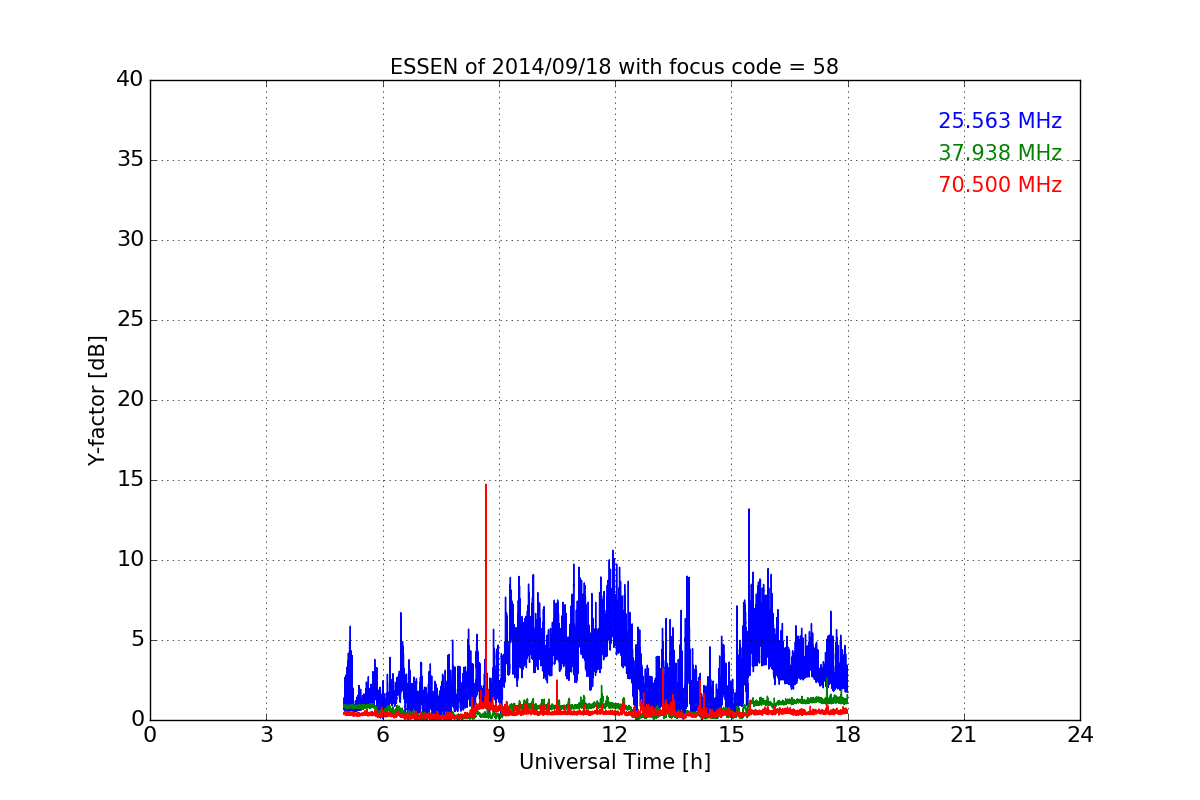The width and height of the screenshot is (1200, 800).
Task: Click the x-axis tick label 24
Action: pos(1080,734)
